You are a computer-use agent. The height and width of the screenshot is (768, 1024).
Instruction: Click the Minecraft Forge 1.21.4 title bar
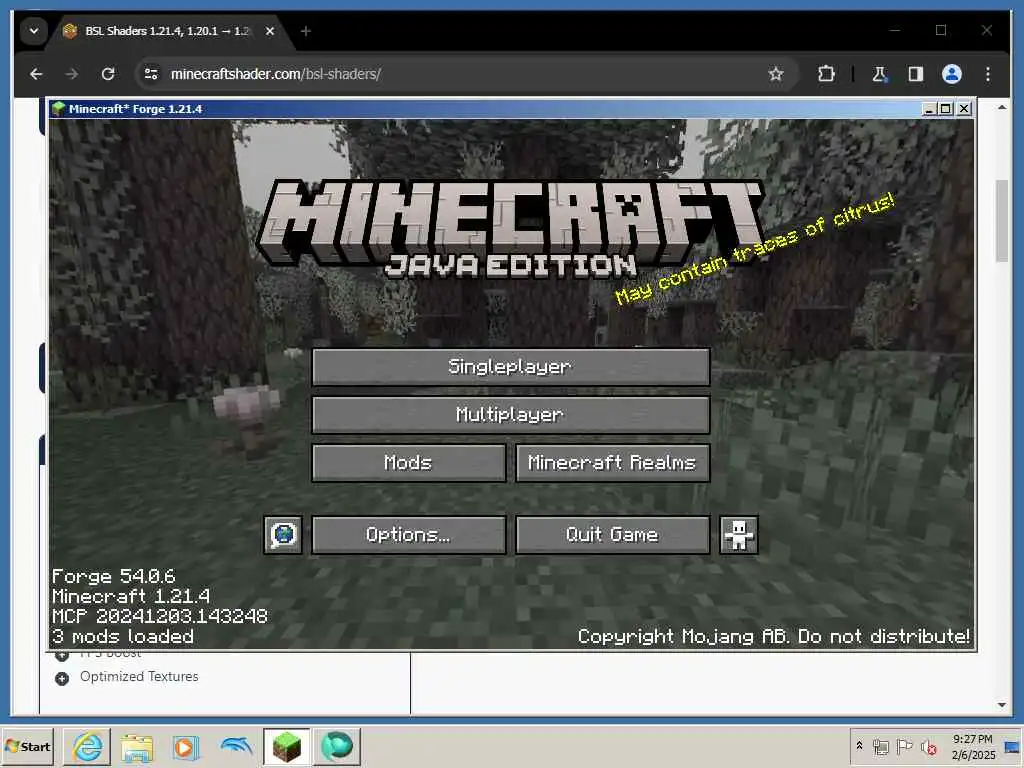483,108
